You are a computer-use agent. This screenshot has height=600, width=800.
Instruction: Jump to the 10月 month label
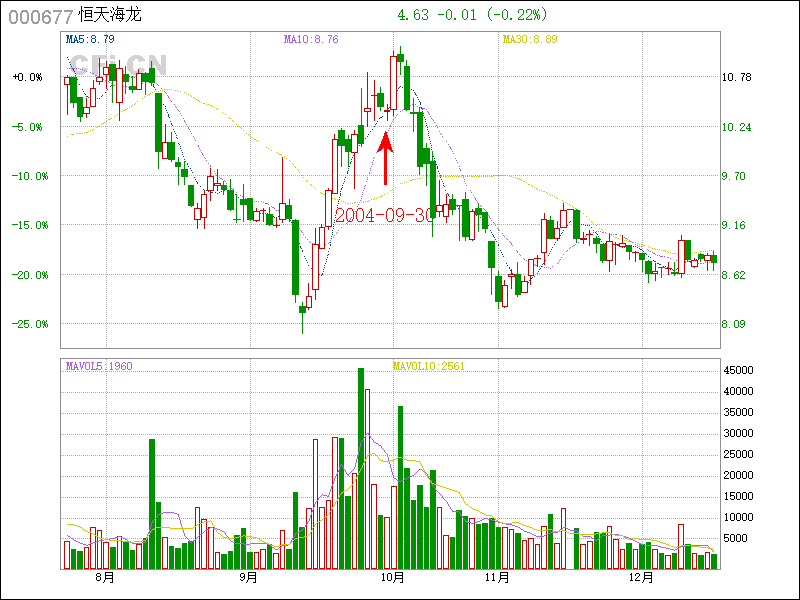392,578
